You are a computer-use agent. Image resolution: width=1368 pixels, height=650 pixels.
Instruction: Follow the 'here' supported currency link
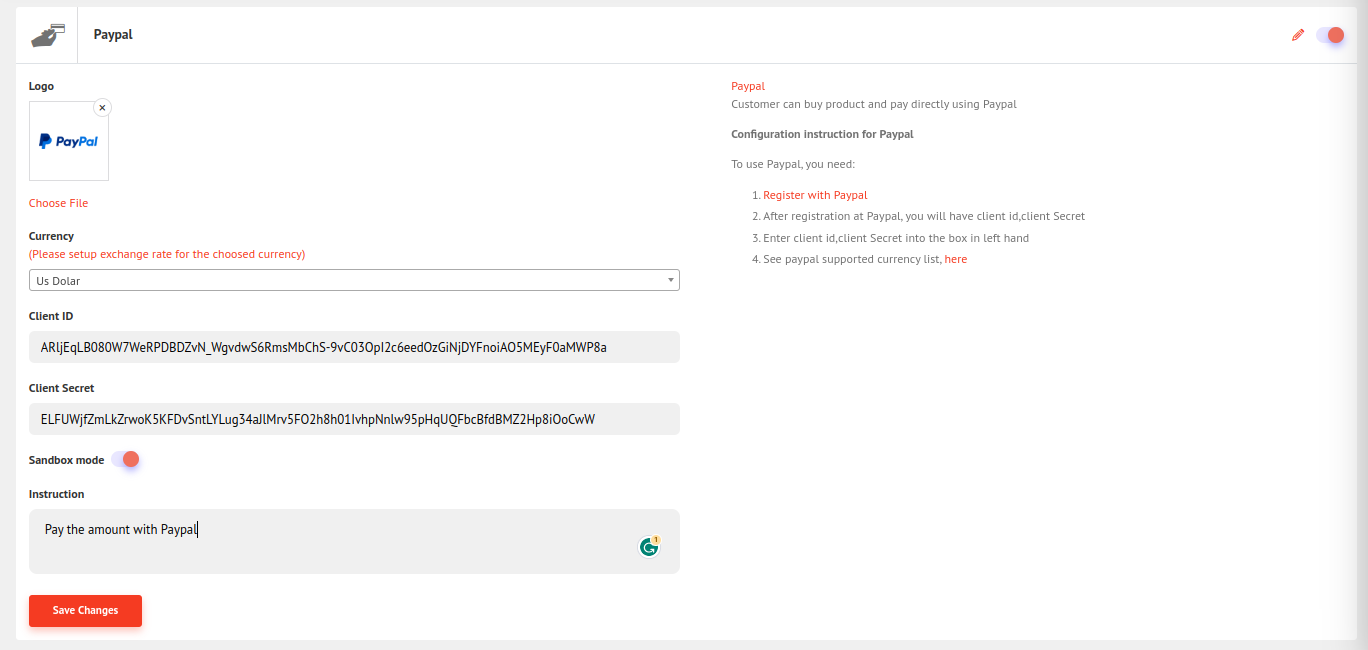point(956,259)
